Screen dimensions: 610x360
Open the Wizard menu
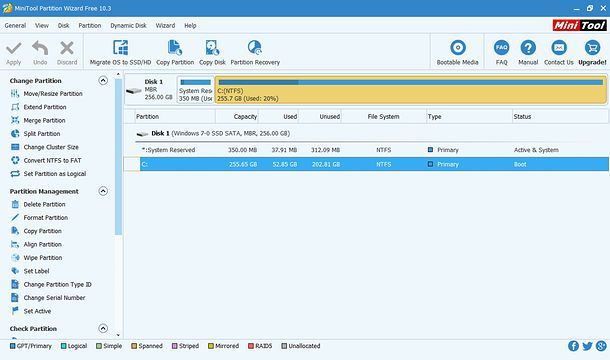pos(165,26)
